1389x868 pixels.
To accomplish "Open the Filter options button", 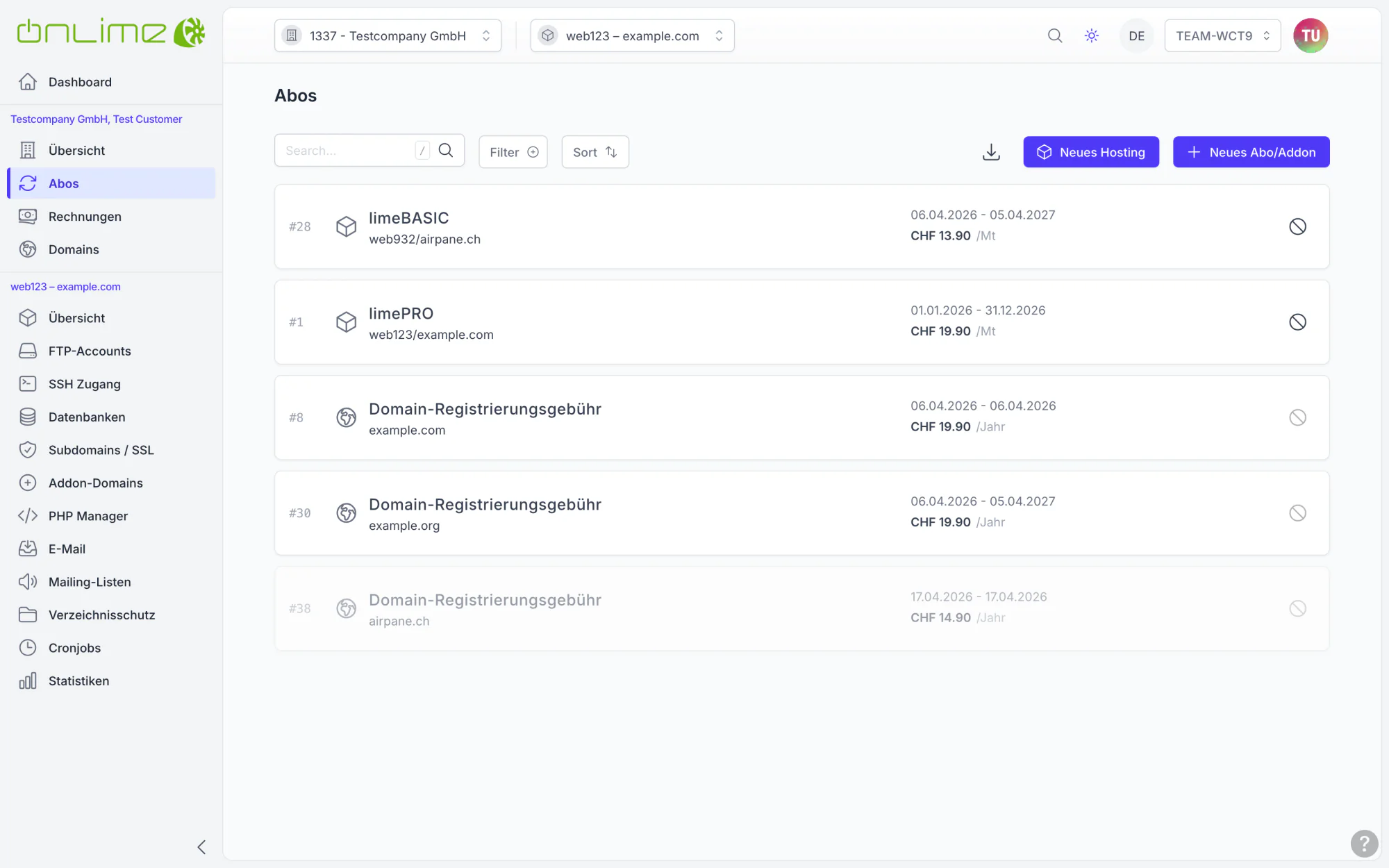I will pyautogui.click(x=513, y=152).
